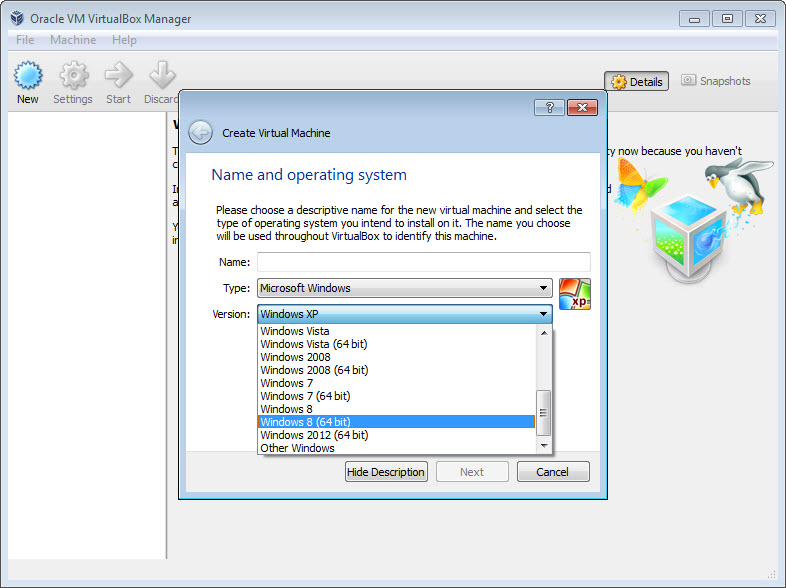Minimize the VirtualBox Manager window
Screen dimensions: 786x588
click(694, 19)
